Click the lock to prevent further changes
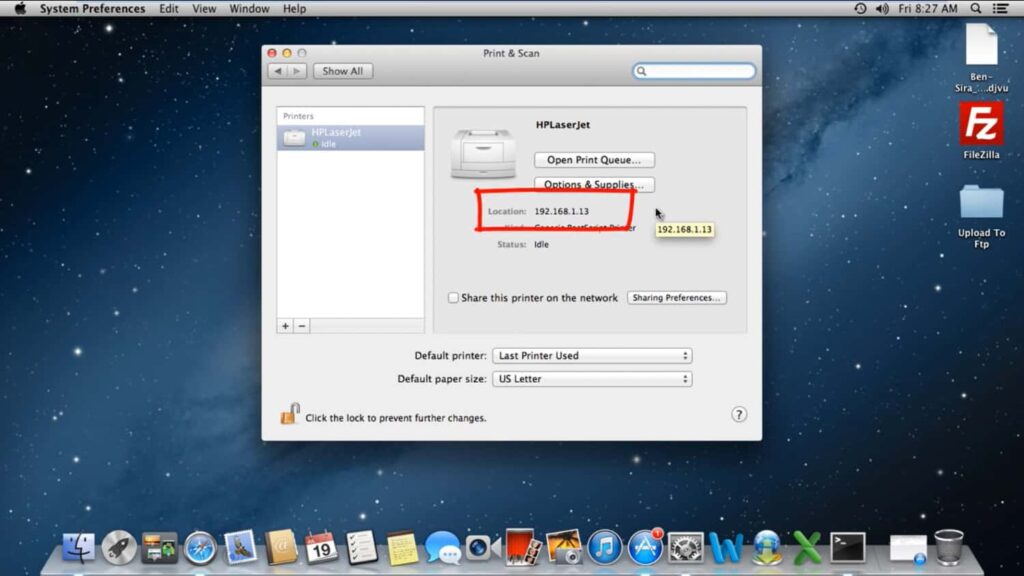 click(288, 414)
